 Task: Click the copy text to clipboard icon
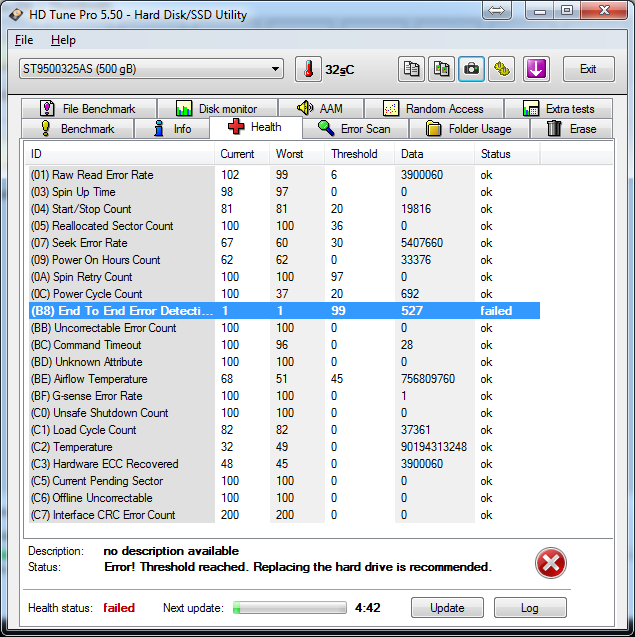coord(411,69)
